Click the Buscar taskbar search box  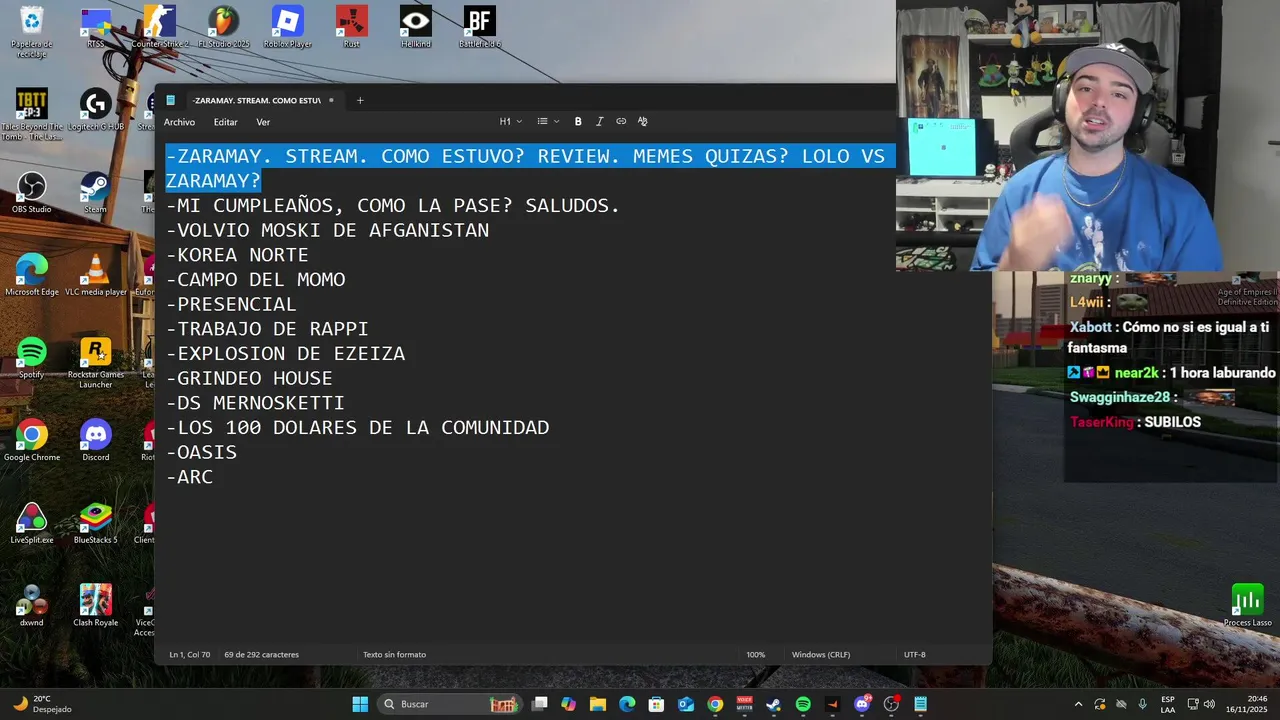point(448,704)
